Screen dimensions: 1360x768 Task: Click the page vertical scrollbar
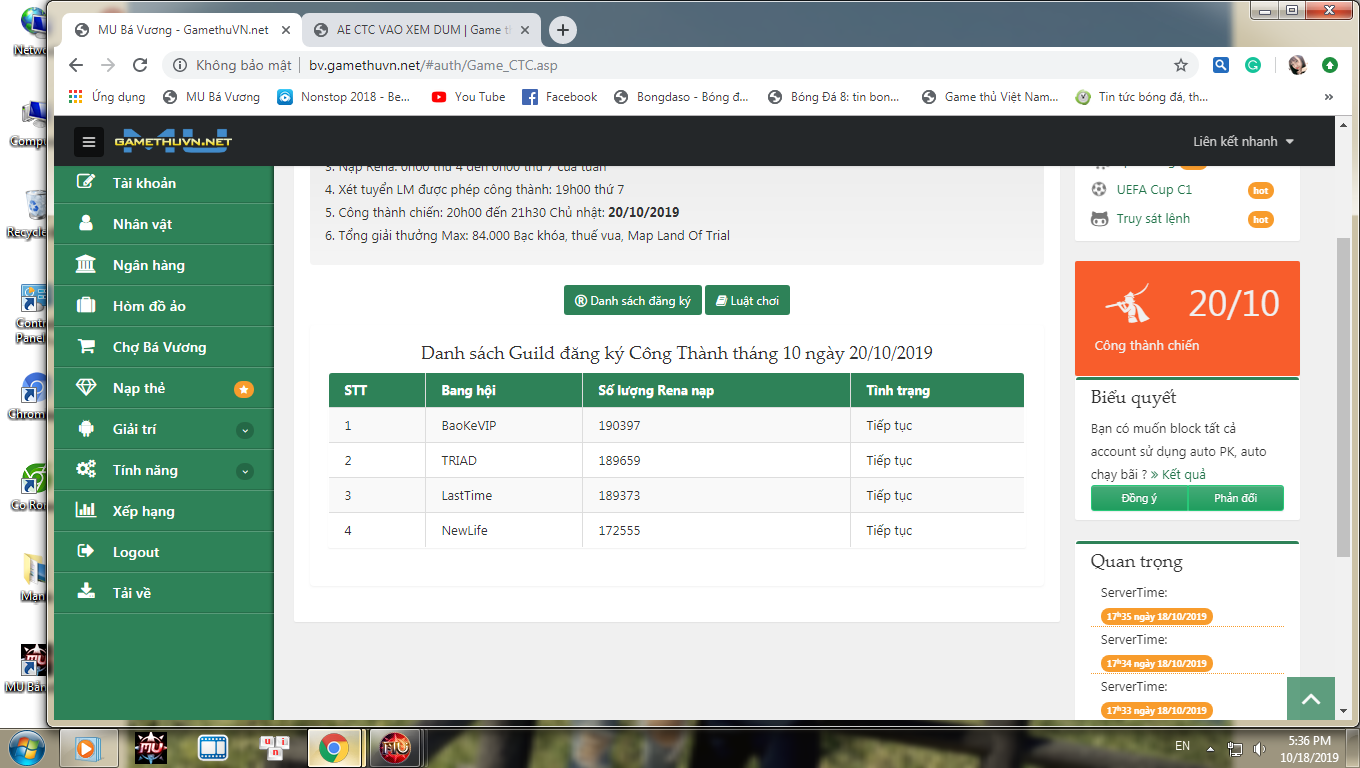pos(1343,400)
